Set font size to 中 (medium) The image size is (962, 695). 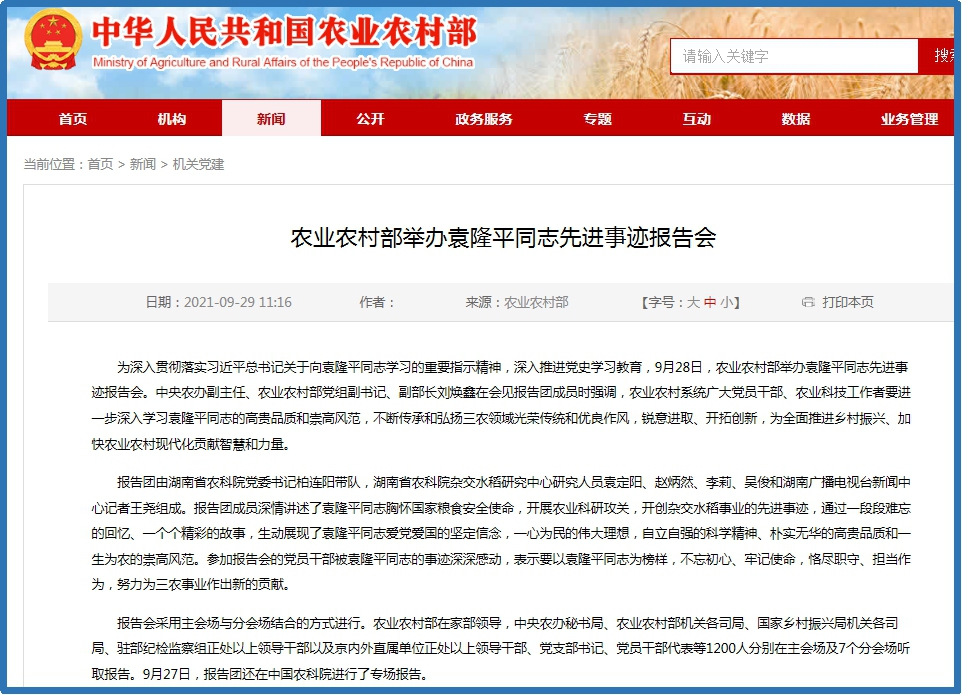click(x=710, y=302)
